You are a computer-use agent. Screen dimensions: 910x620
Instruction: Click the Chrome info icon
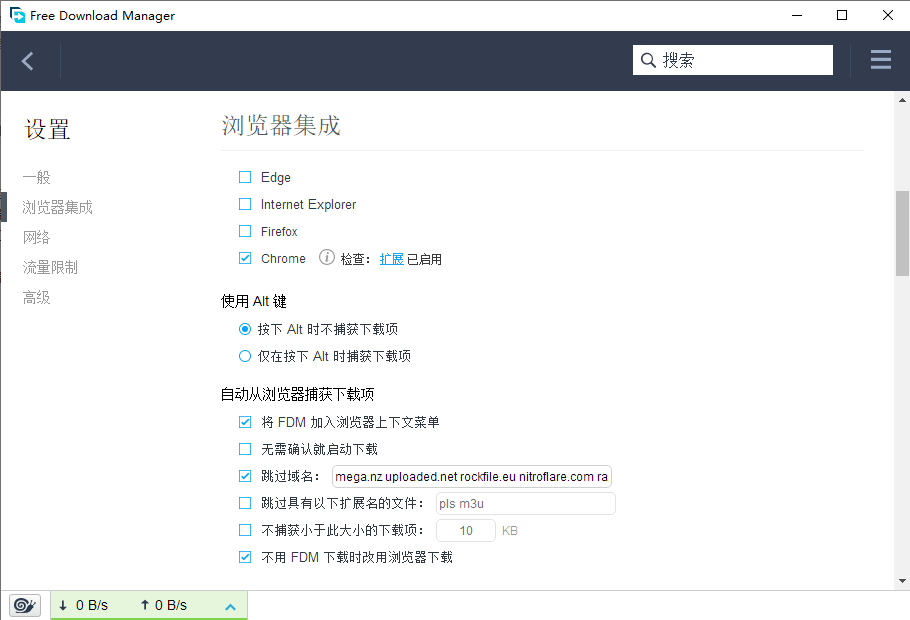pyautogui.click(x=327, y=257)
